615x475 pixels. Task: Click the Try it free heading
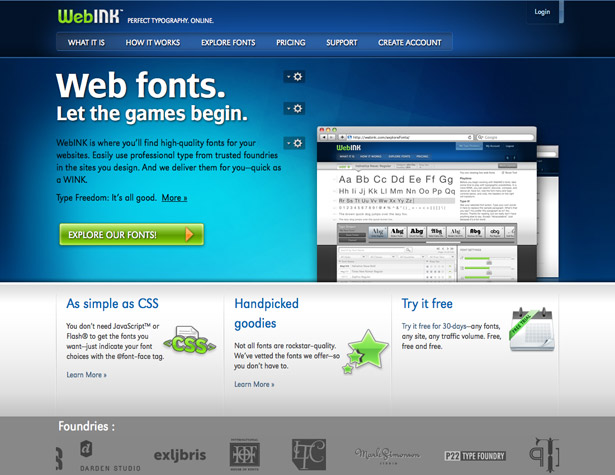427,304
